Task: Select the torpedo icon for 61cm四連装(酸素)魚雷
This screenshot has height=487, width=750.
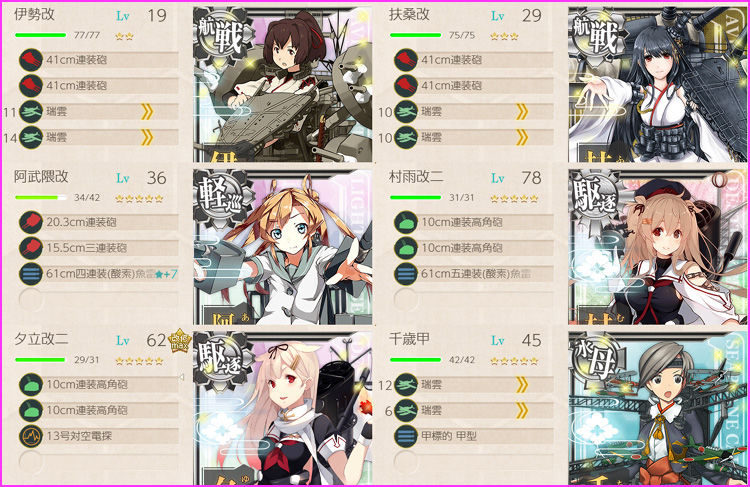Action: [x=31, y=274]
